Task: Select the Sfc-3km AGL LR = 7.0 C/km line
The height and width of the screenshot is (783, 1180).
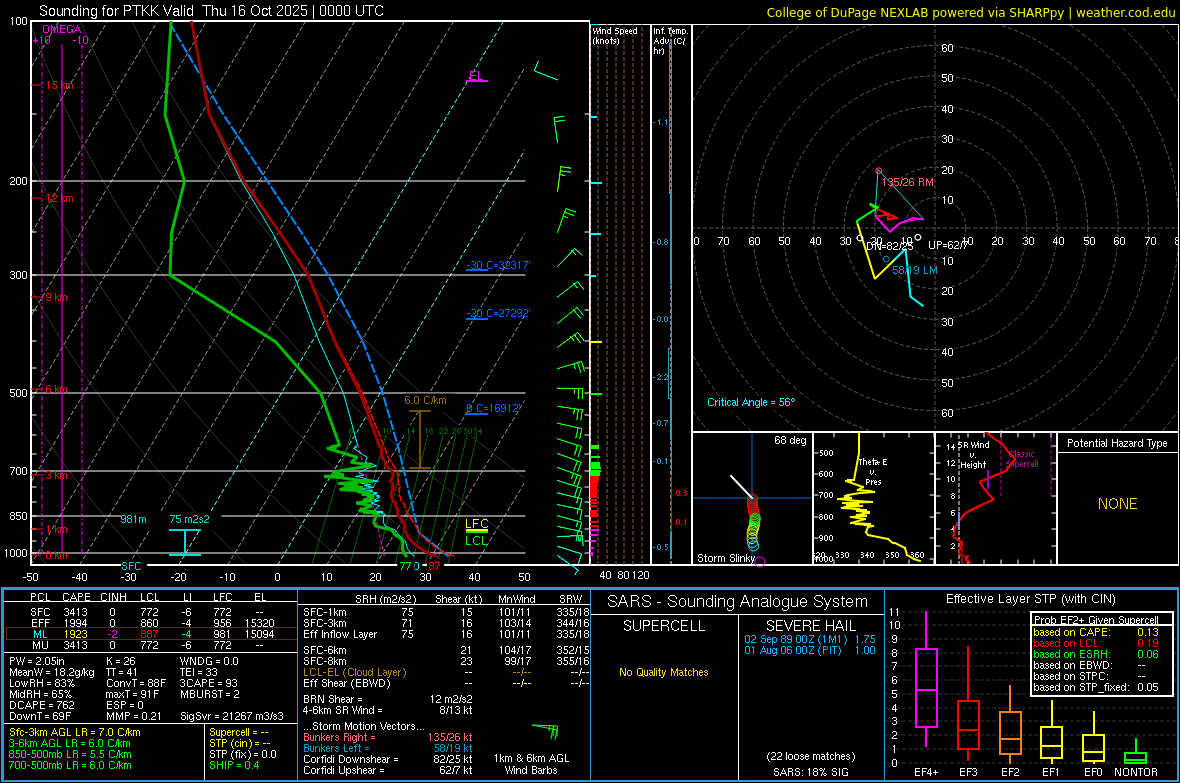Action: [75, 732]
